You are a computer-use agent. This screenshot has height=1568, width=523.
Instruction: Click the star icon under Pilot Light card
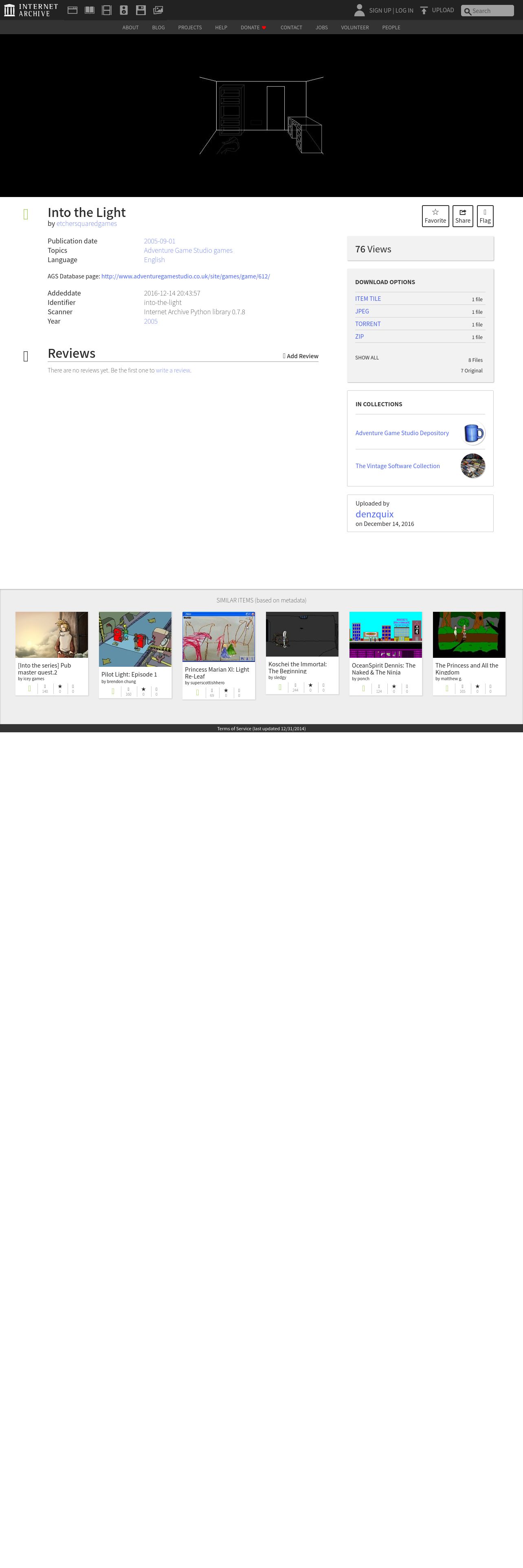pyautogui.click(x=144, y=689)
